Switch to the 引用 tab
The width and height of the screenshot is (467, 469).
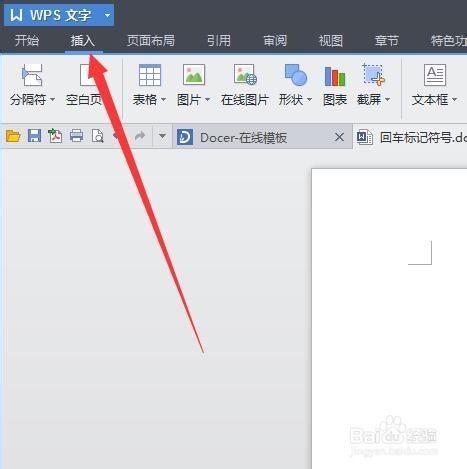pyautogui.click(x=219, y=41)
